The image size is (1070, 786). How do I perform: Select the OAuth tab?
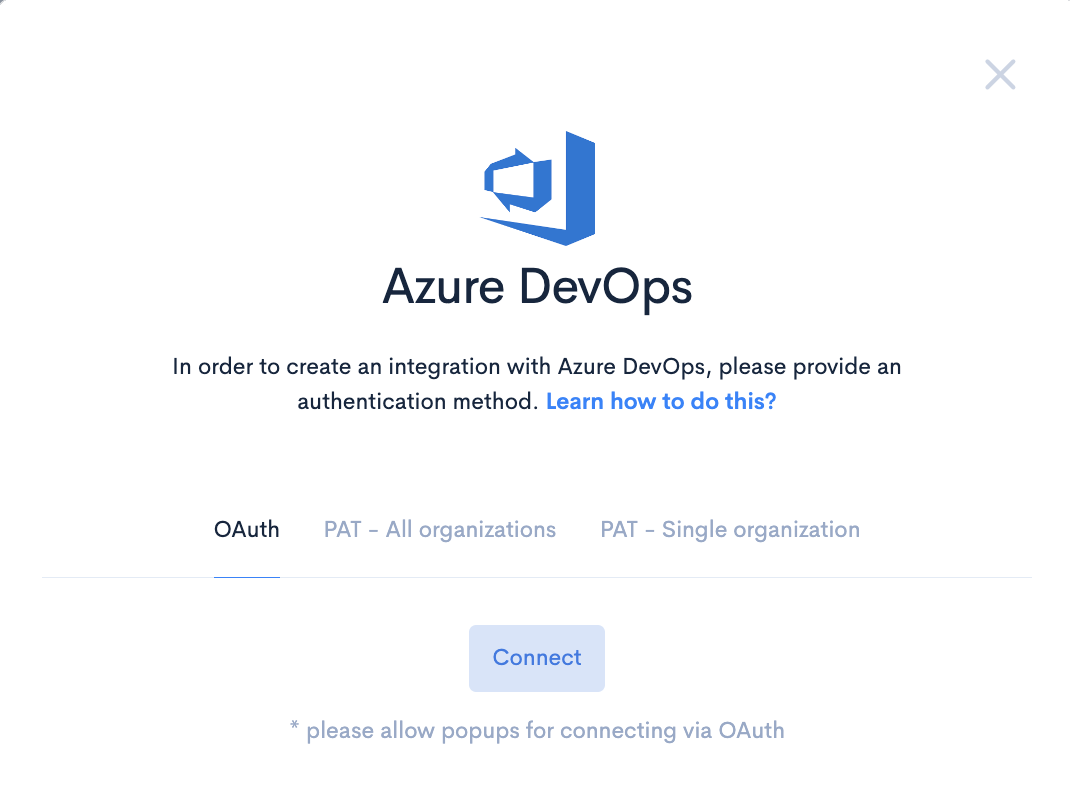(246, 529)
